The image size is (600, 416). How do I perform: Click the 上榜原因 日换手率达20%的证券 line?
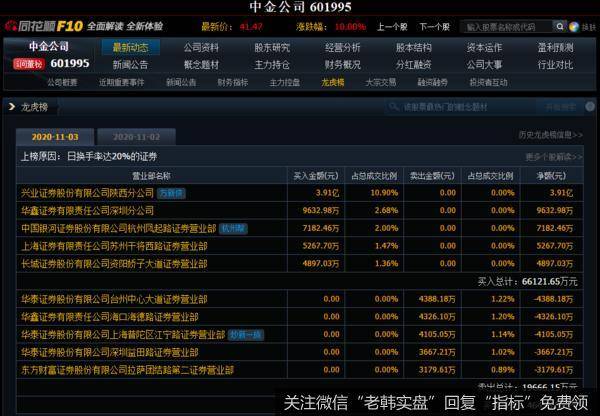coord(89,157)
